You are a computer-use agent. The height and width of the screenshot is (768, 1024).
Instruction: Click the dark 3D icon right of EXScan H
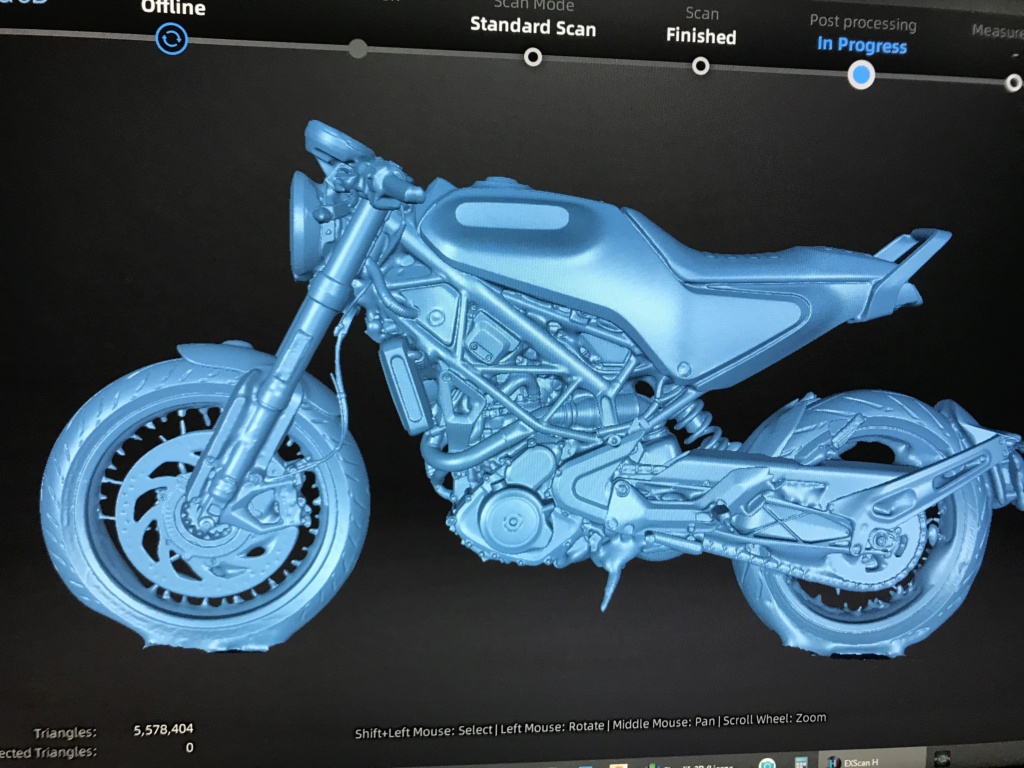coord(941,761)
